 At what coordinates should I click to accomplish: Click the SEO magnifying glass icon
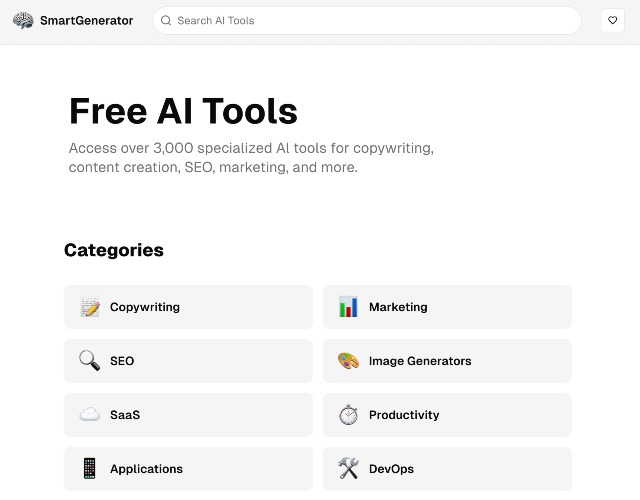point(89,360)
